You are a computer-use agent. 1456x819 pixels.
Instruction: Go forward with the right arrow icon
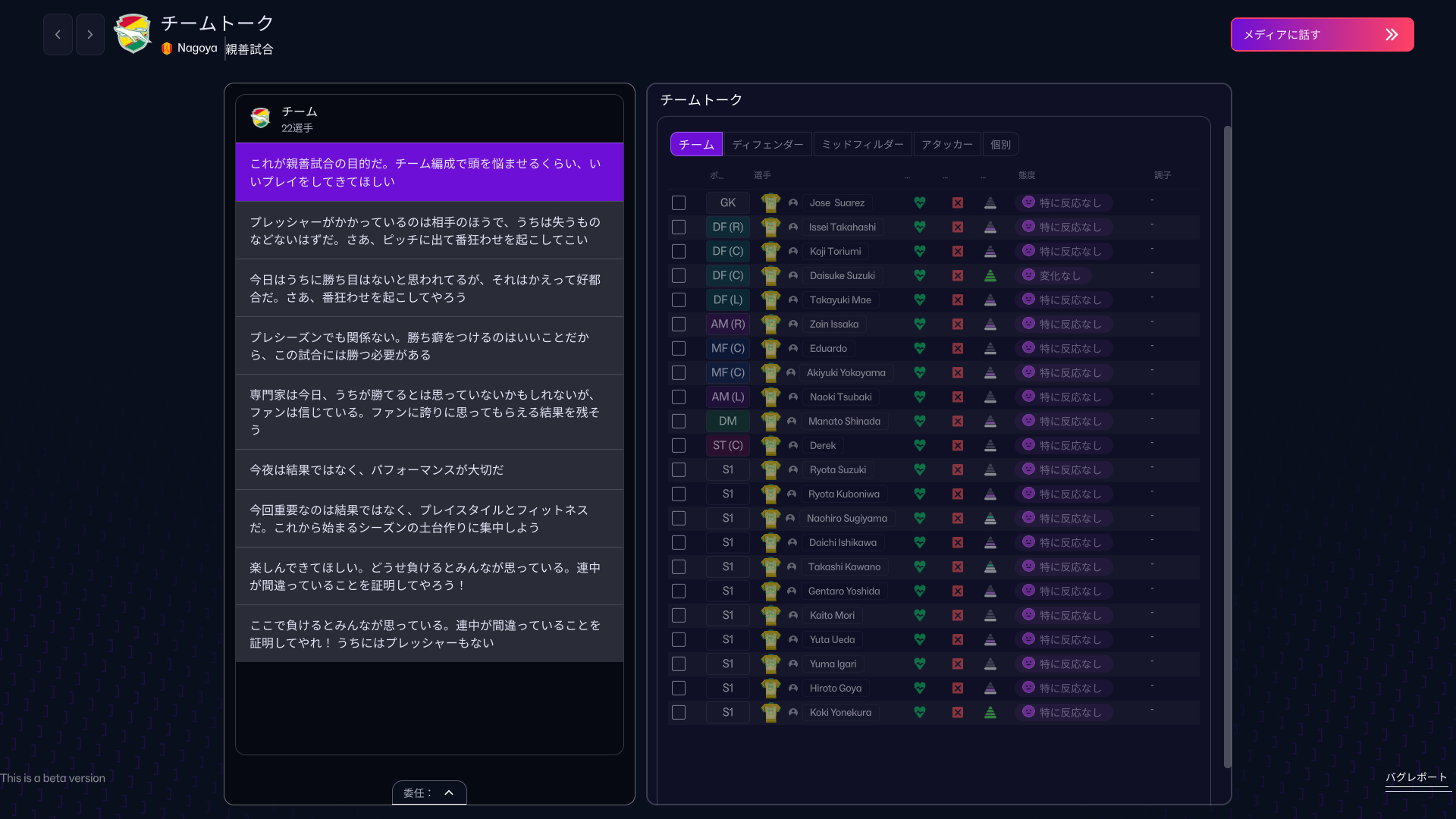click(90, 35)
